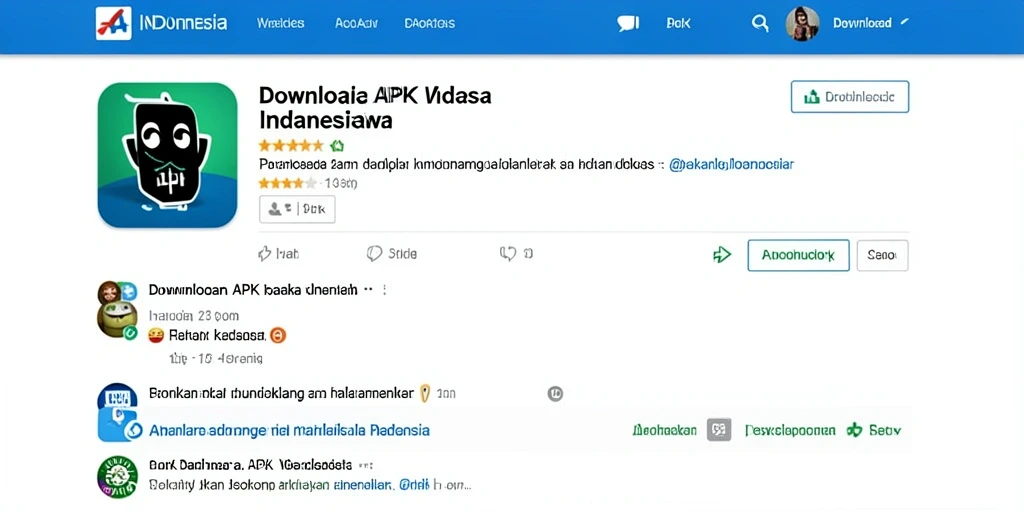Viewport: 1024px width, 512px height.
Task: Click the Seoo button
Action: coord(882,255)
